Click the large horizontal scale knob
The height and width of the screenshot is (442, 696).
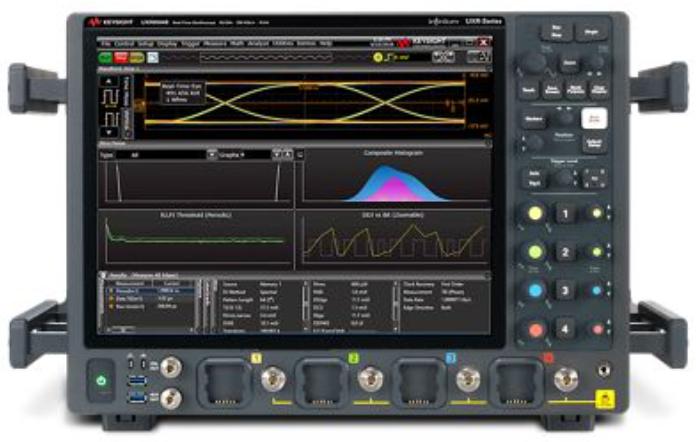pyautogui.click(x=533, y=63)
